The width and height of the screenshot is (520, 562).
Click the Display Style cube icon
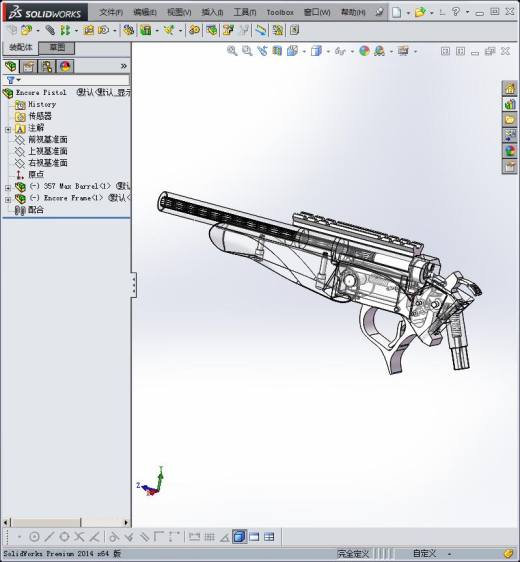pyautogui.click(x=316, y=51)
